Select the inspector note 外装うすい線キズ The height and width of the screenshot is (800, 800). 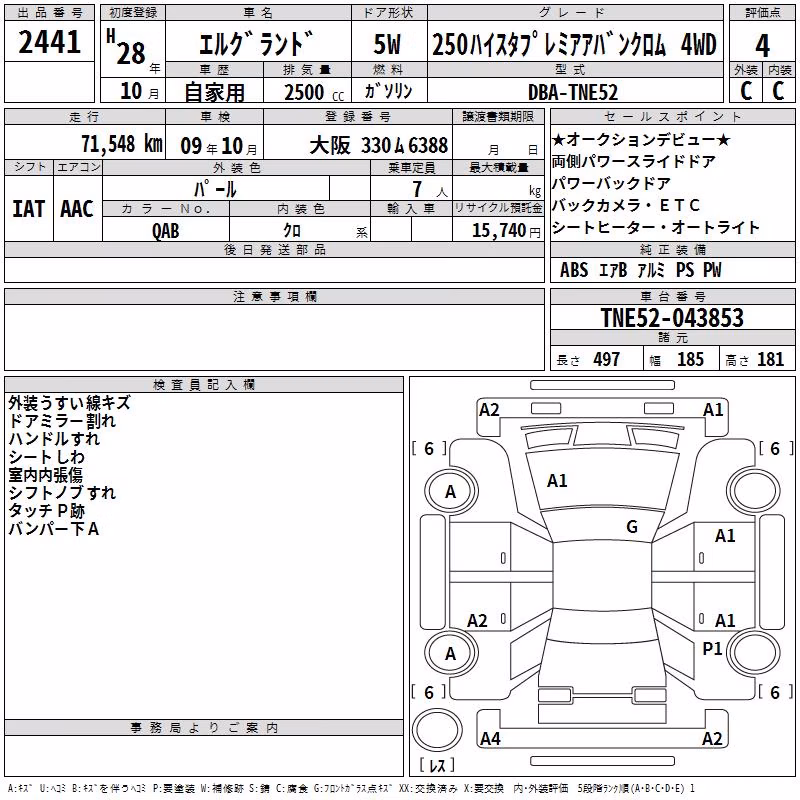pos(69,403)
